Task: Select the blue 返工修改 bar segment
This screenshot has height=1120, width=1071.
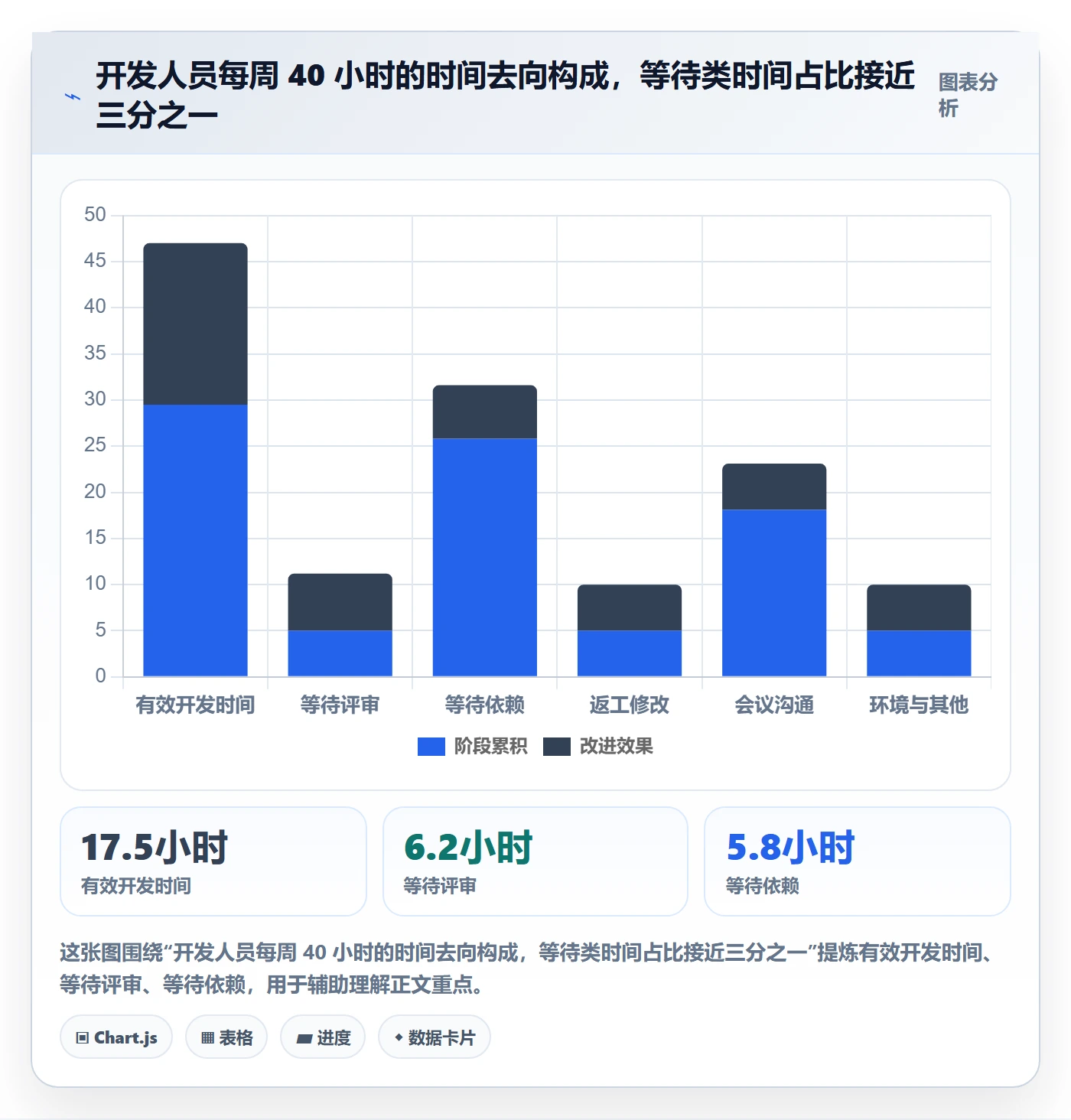Action: [630, 653]
